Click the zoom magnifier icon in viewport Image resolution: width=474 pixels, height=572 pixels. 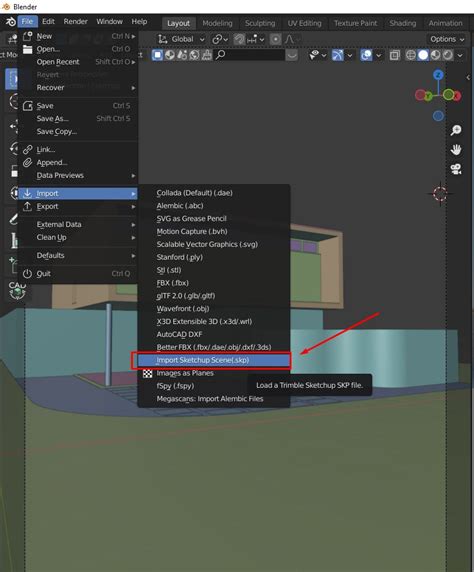[x=456, y=130]
